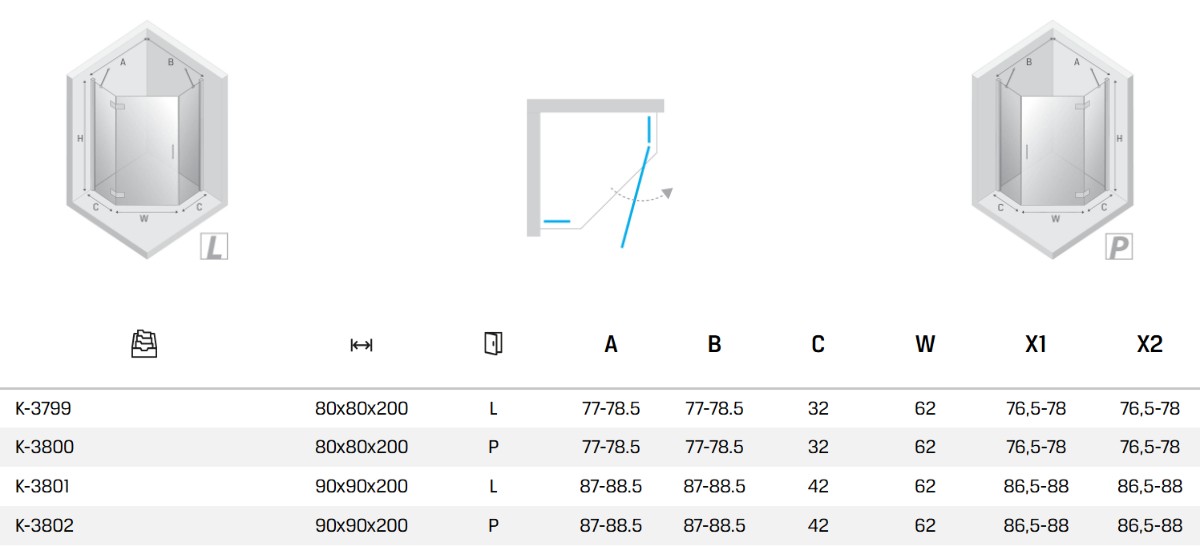Click the 90x90x200 size in K-3801 row
This screenshot has height=559, width=1200.
click(361, 486)
